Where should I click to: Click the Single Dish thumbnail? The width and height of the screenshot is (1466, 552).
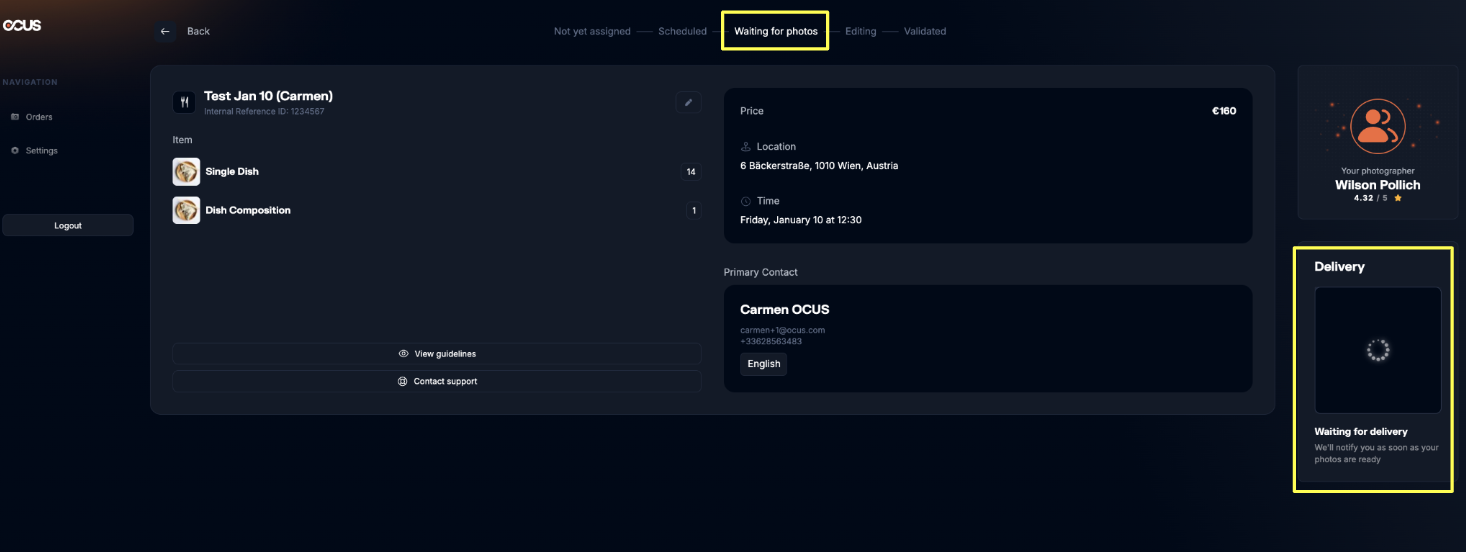point(186,172)
